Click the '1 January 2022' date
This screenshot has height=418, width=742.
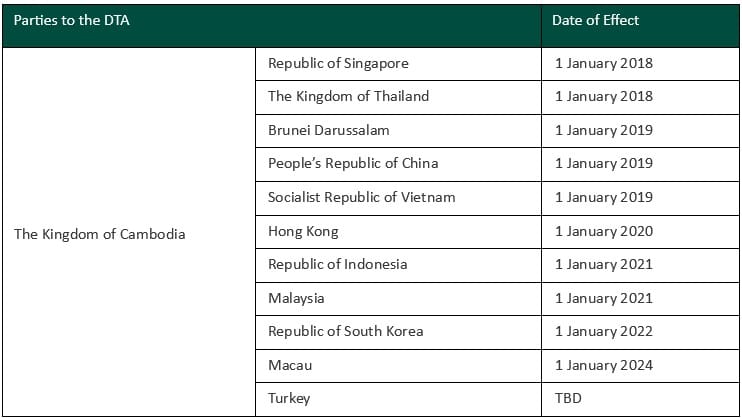coord(603,331)
